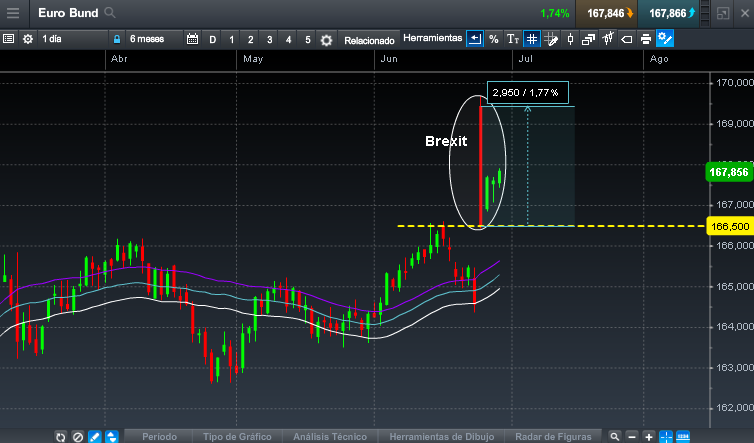Image resolution: width=754 pixels, height=443 pixels.
Task: Click the zoom magnifier icon at bottom
Action: (615, 437)
